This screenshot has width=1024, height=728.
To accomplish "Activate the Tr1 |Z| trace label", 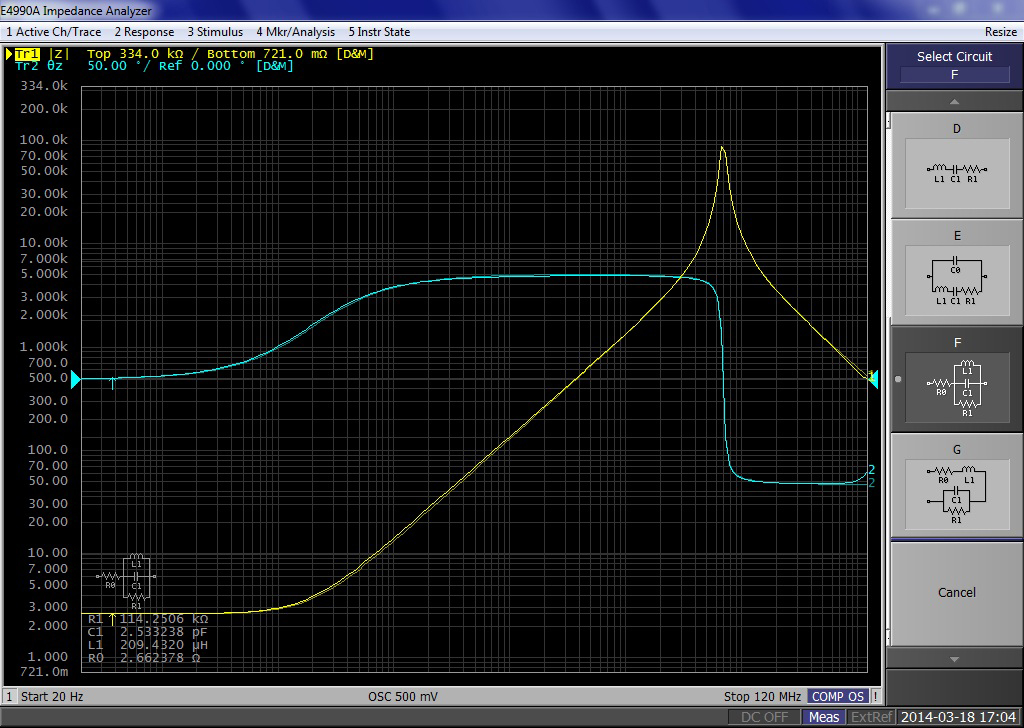I will 43,54.
